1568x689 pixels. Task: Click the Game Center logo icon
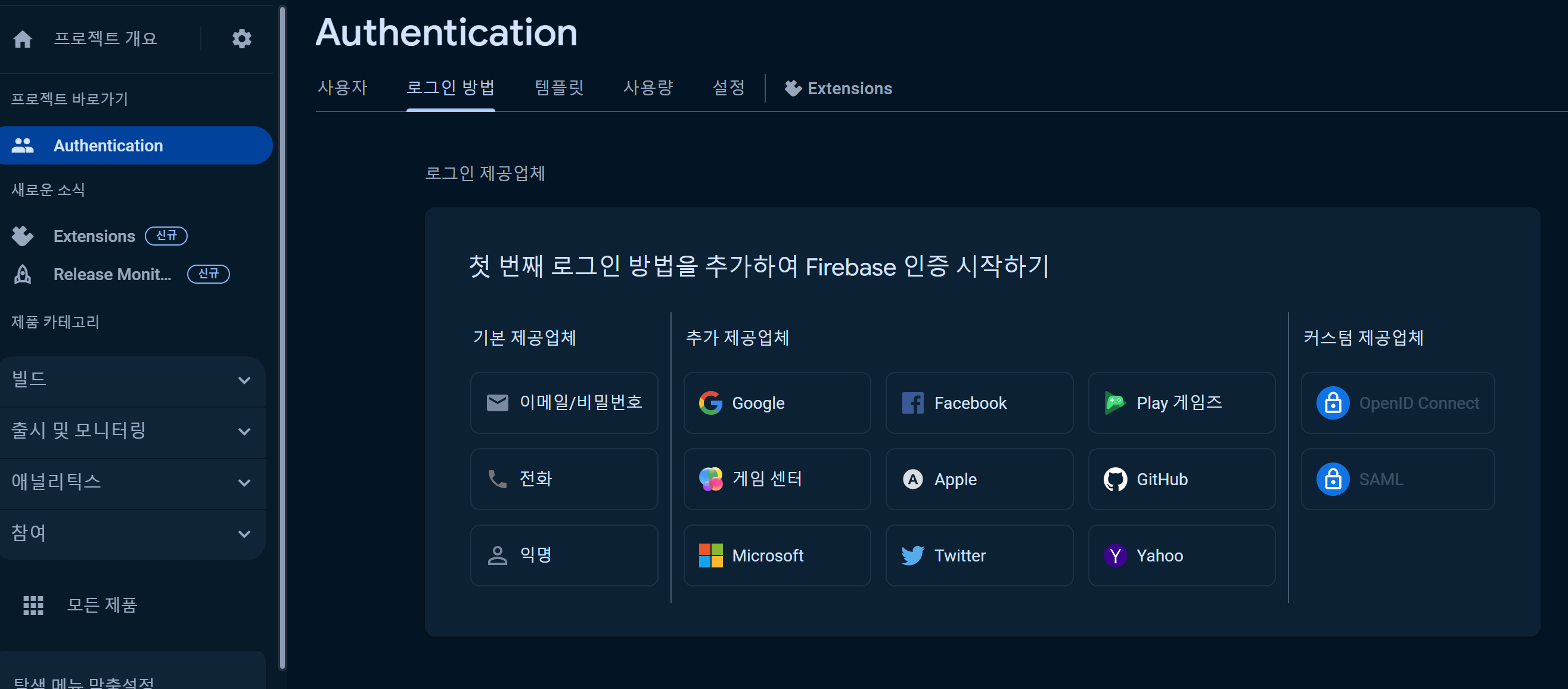click(x=710, y=479)
